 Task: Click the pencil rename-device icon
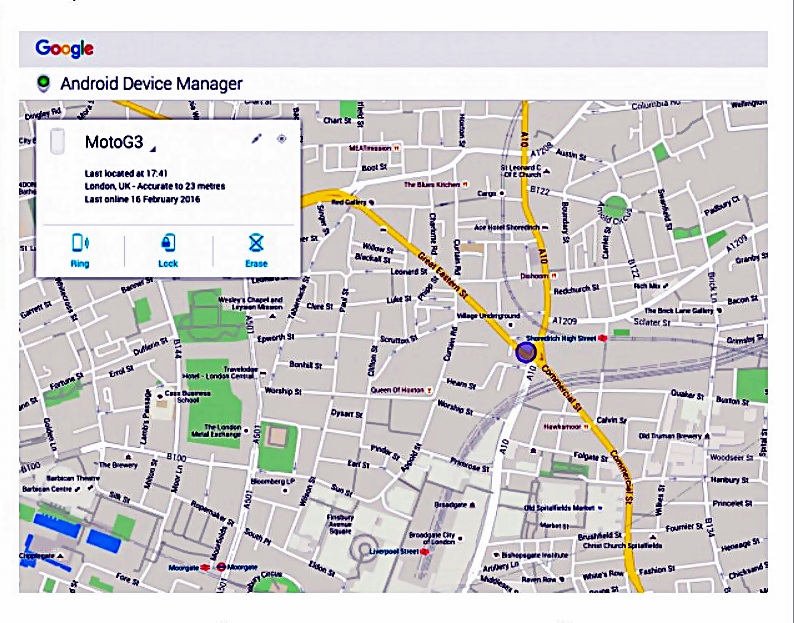[x=257, y=138]
